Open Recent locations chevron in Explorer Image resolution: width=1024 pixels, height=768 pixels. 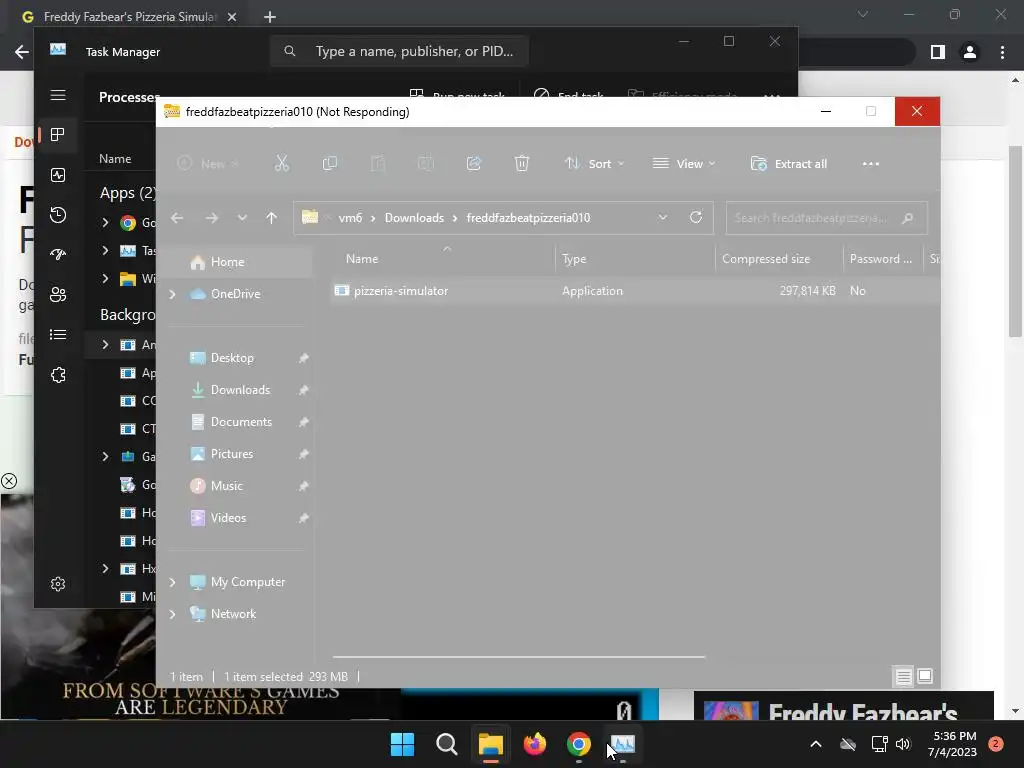[242, 218]
